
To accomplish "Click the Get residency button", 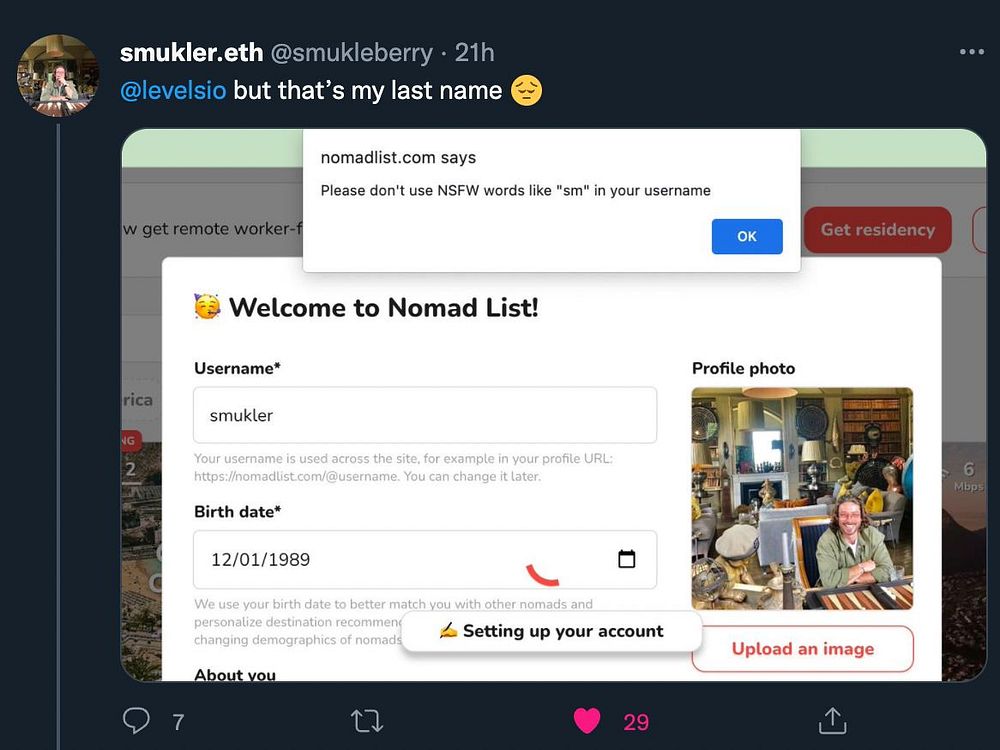I will pyautogui.click(x=878, y=230).
